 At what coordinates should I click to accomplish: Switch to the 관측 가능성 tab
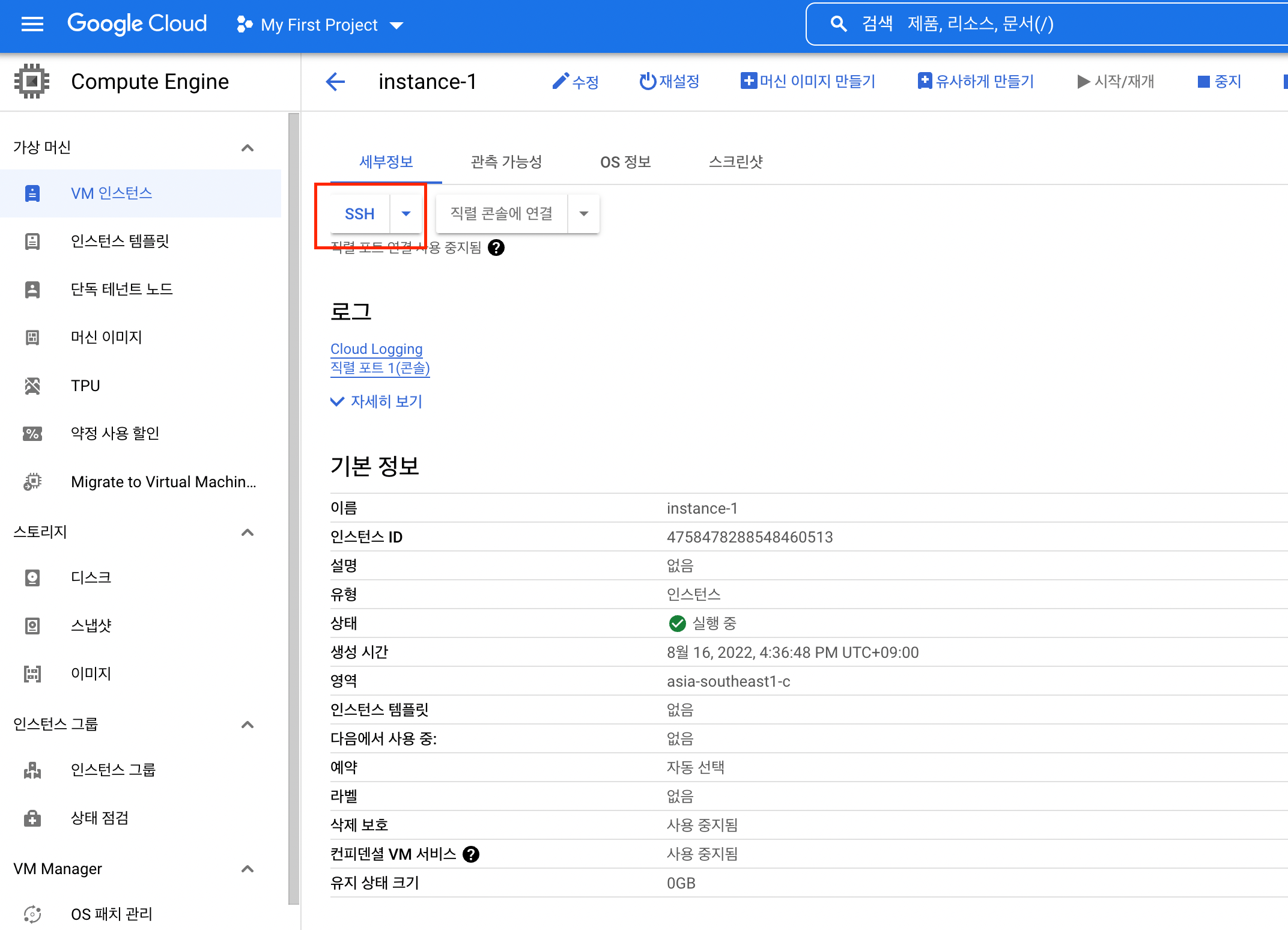point(506,162)
